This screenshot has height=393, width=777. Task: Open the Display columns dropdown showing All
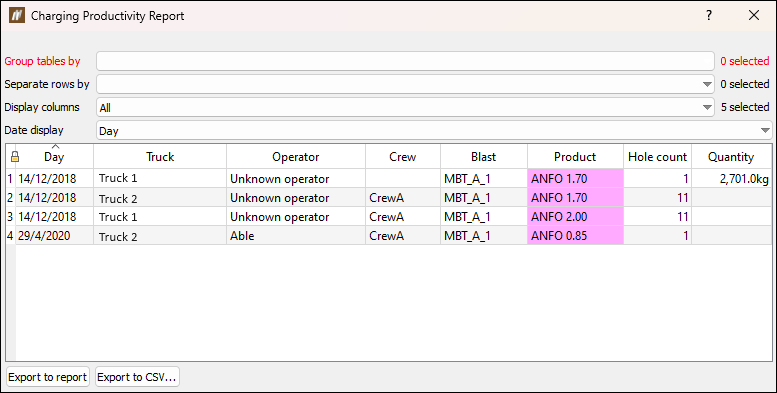pyautogui.click(x=405, y=108)
